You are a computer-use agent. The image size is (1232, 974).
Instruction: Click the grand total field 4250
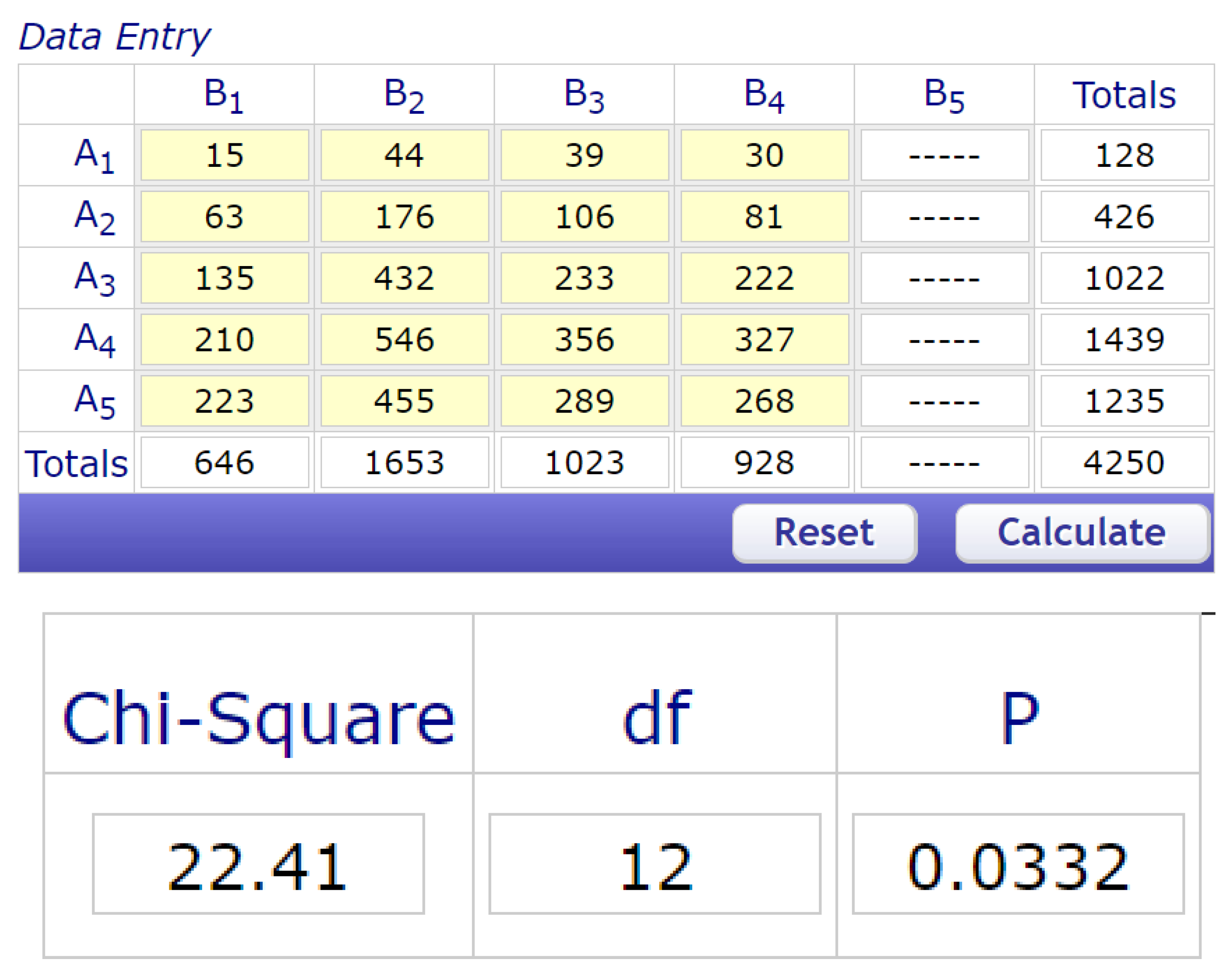point(1124,462)
